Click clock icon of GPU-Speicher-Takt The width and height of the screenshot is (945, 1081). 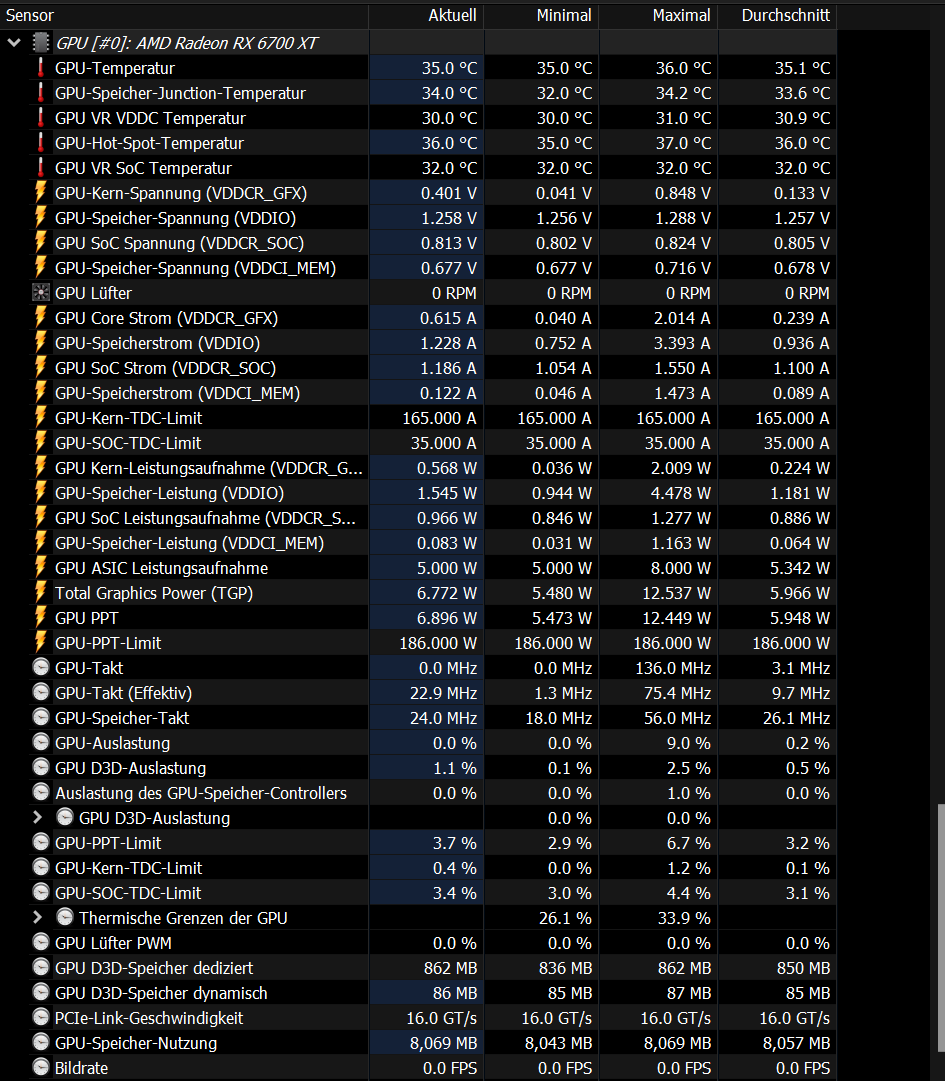41,718
